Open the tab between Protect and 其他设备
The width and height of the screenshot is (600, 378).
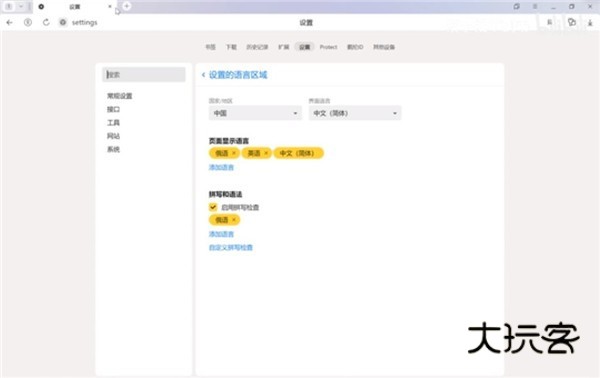pos(355,47)
